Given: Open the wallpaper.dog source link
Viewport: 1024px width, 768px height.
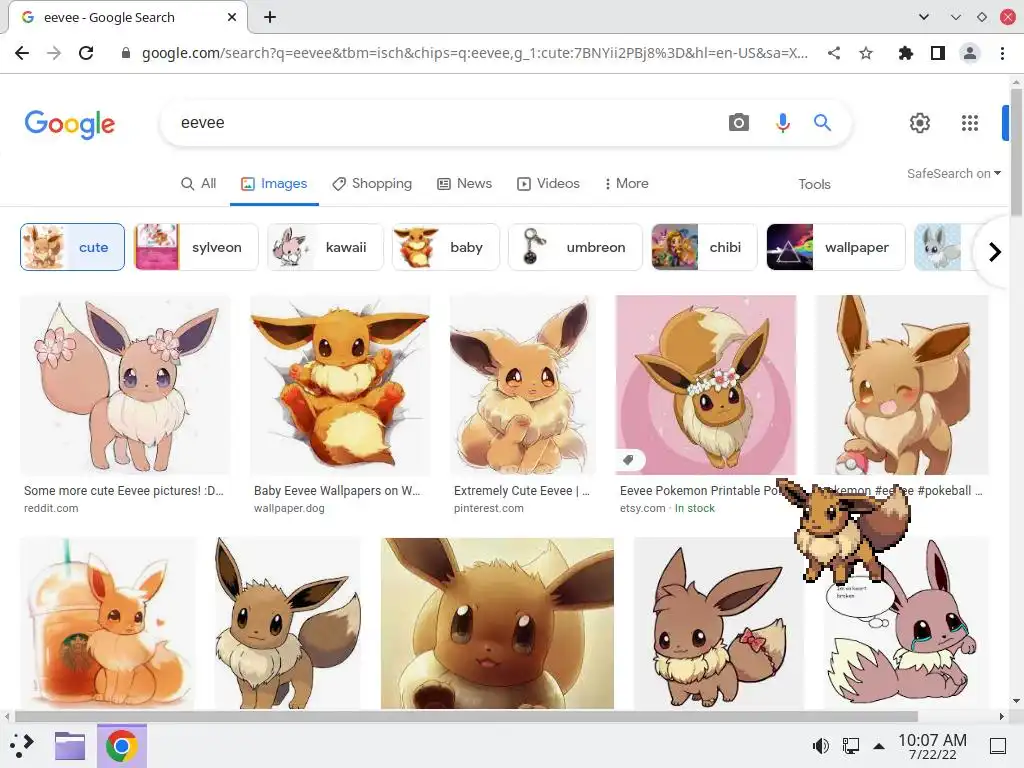Looking at the screenshot, I should coord(289,508).
